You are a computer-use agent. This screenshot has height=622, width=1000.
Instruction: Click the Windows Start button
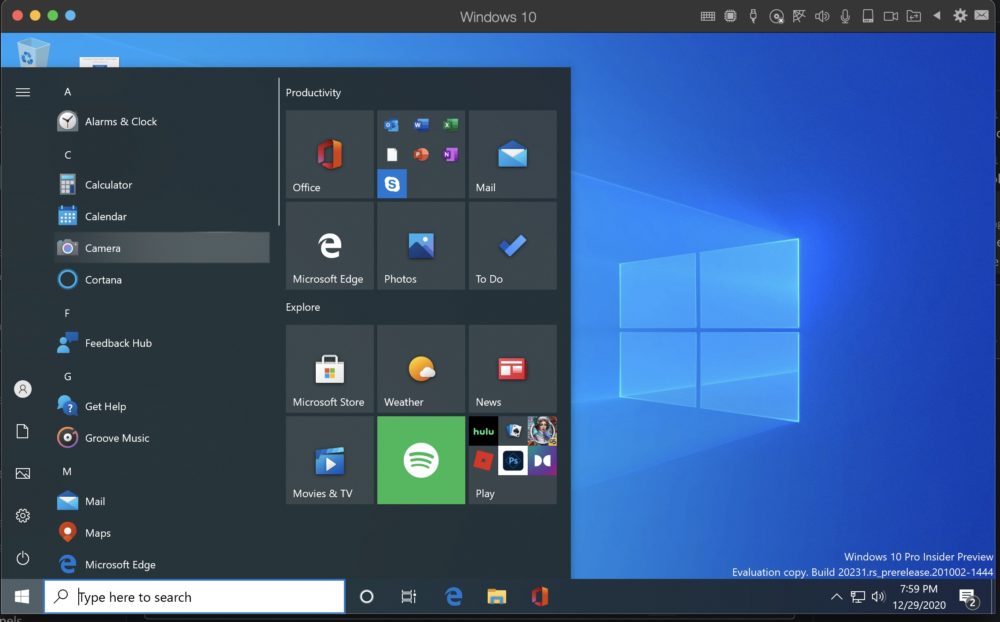click(x=22, y=596)
